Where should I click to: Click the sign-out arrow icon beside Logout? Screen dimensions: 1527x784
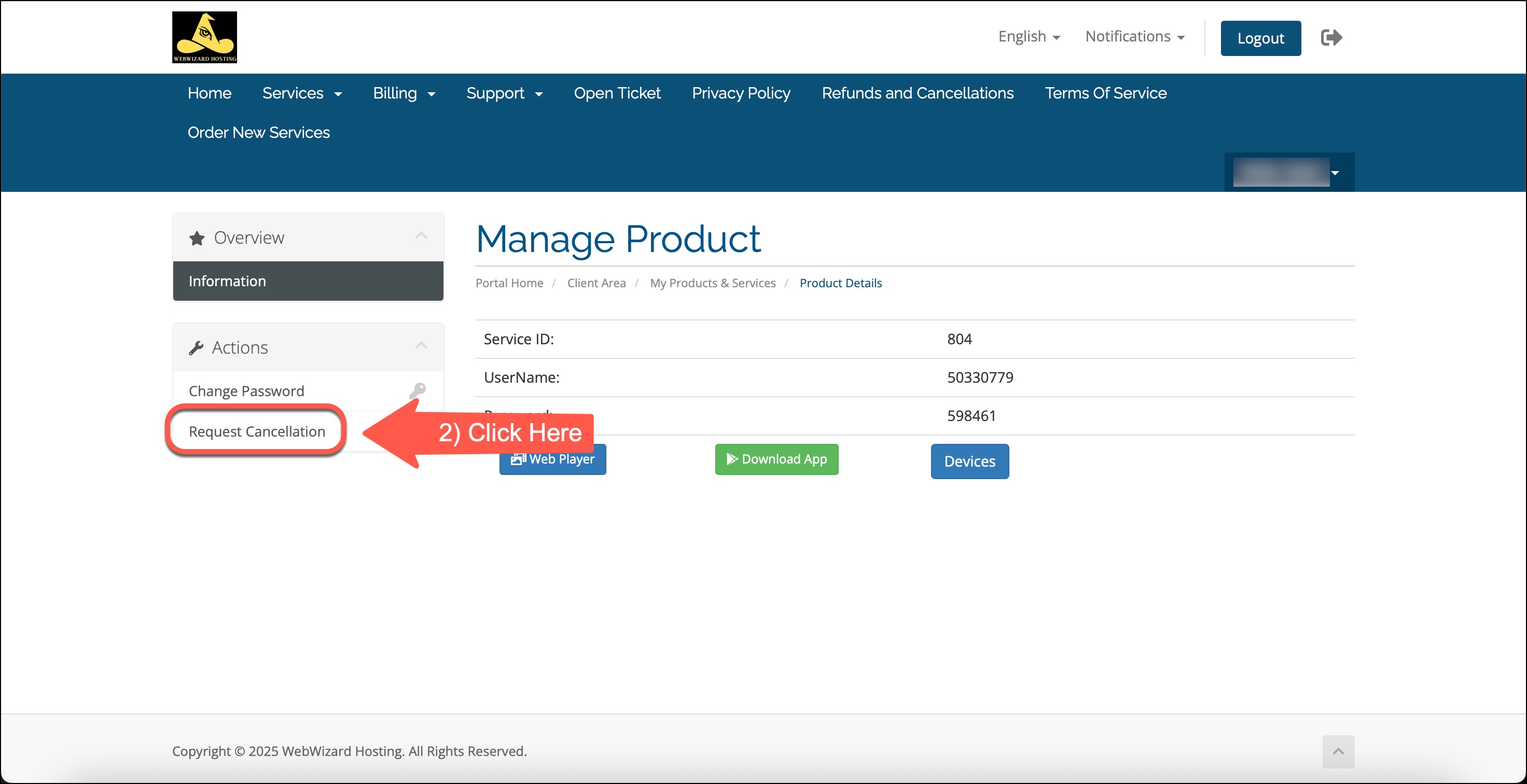pos(1331,38)
